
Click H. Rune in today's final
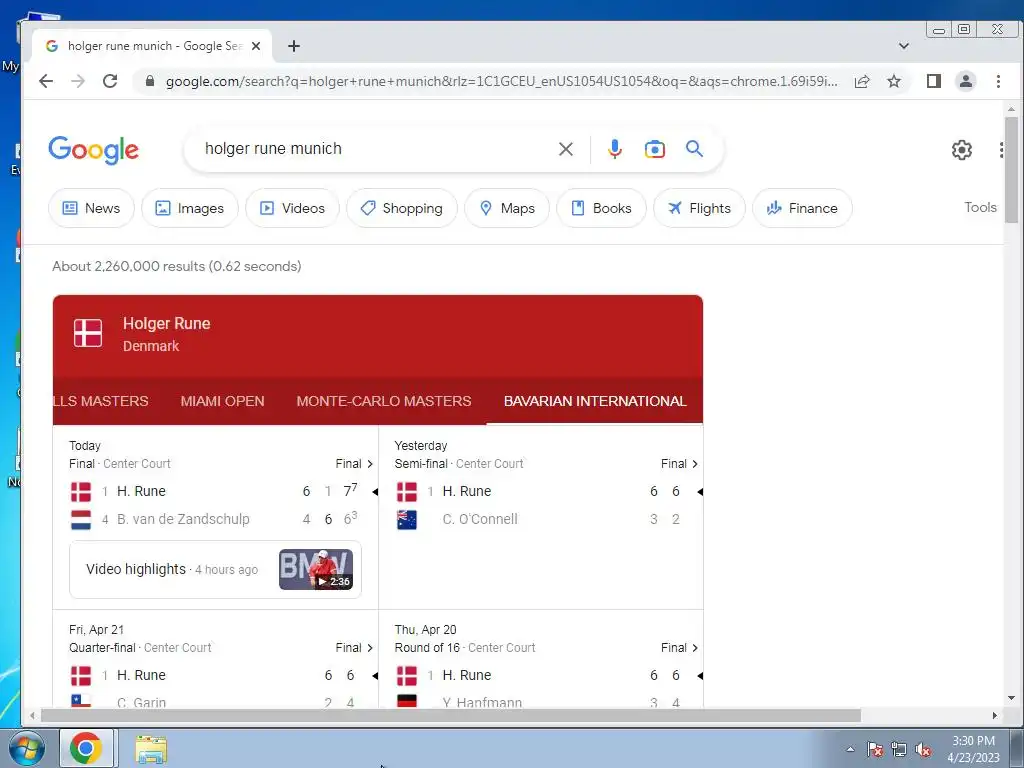(141, 491)
